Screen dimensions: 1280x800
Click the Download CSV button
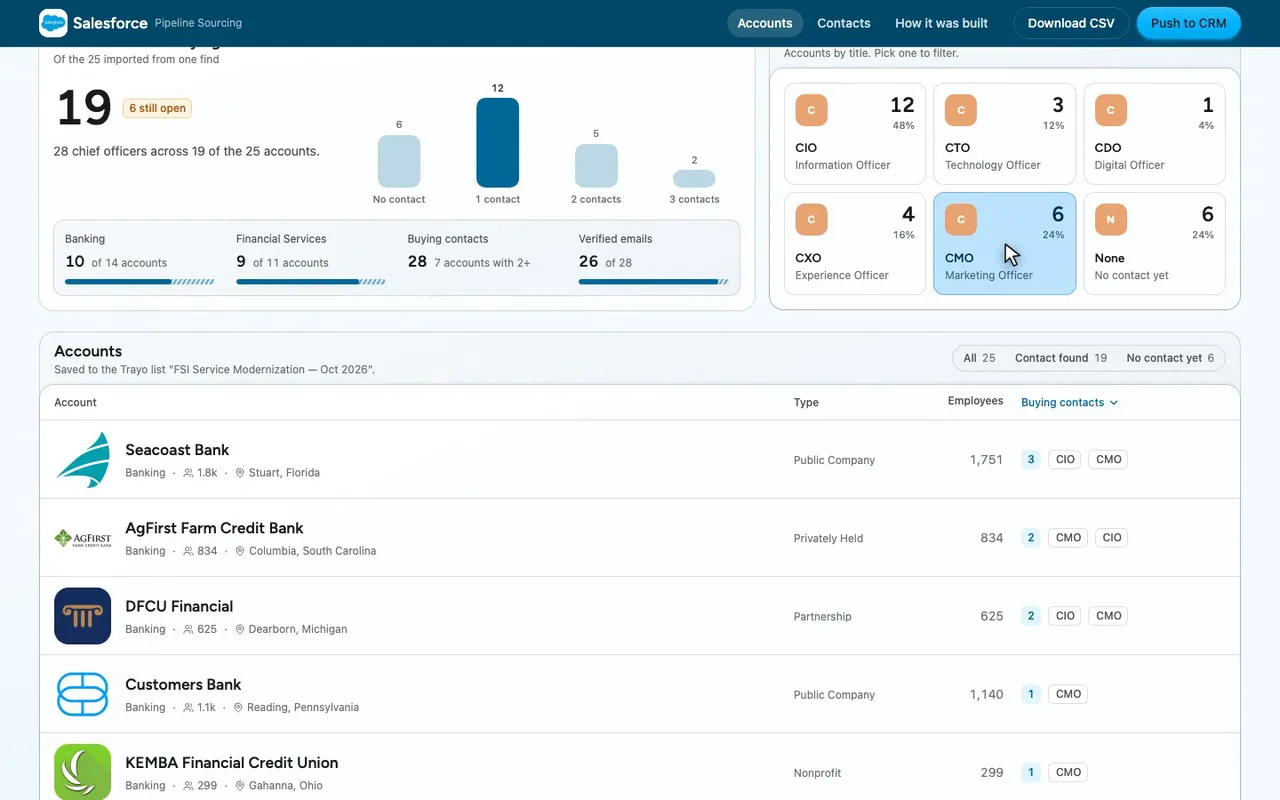click(1071, 23)
